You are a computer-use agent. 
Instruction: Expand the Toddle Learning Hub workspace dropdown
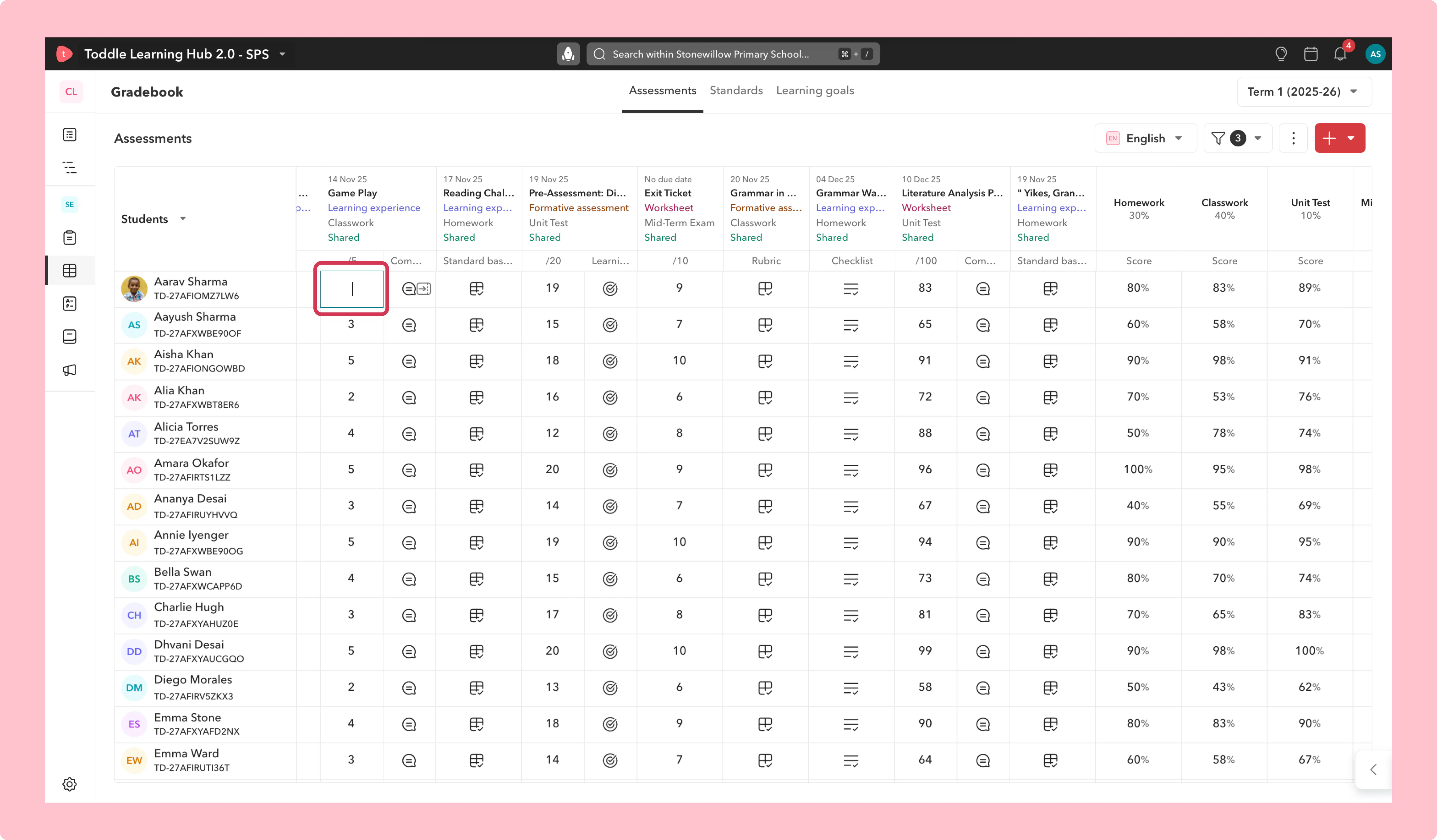282,54
